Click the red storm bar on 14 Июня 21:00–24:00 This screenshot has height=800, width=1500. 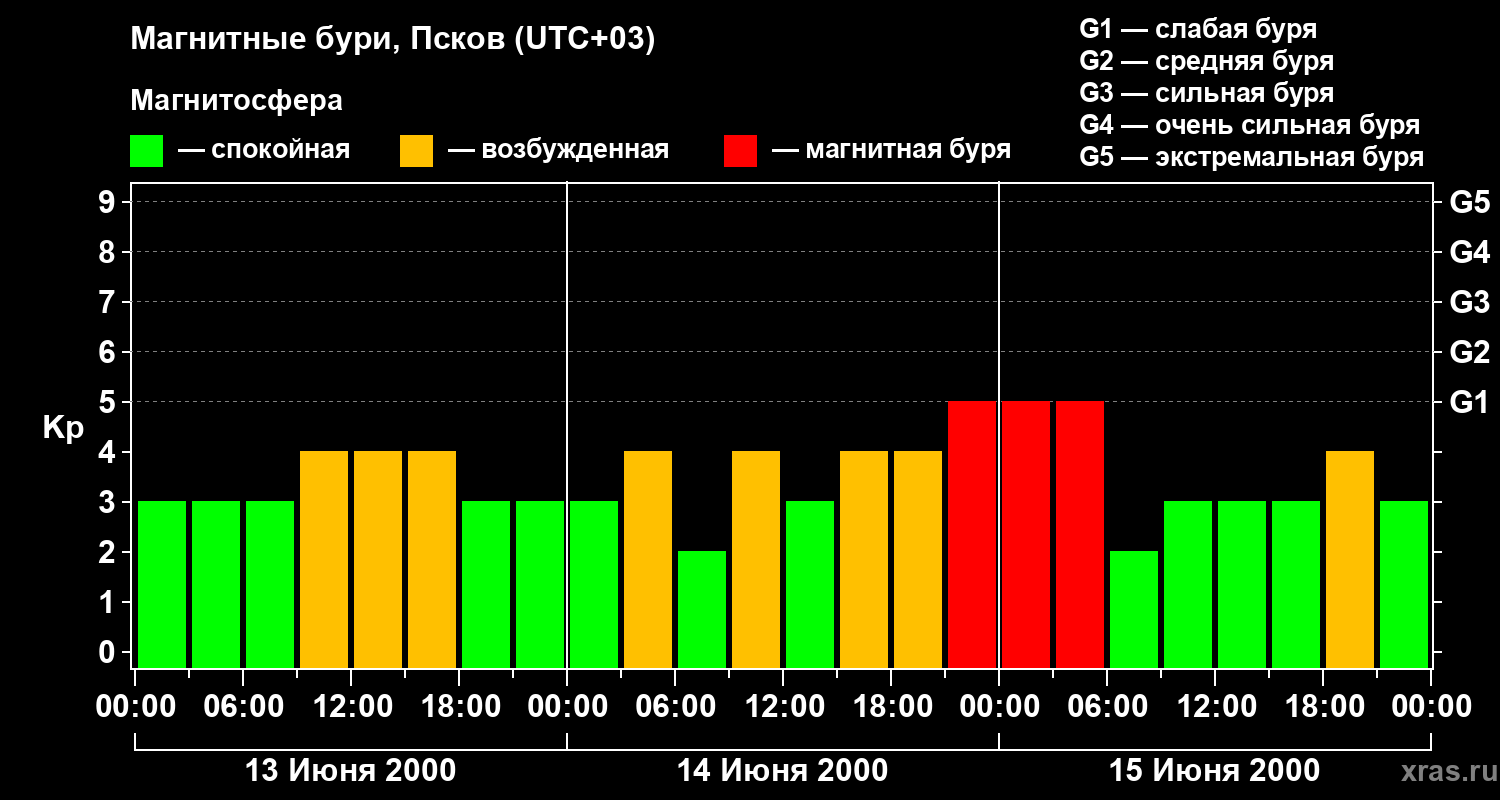click(x=972, y=534)
